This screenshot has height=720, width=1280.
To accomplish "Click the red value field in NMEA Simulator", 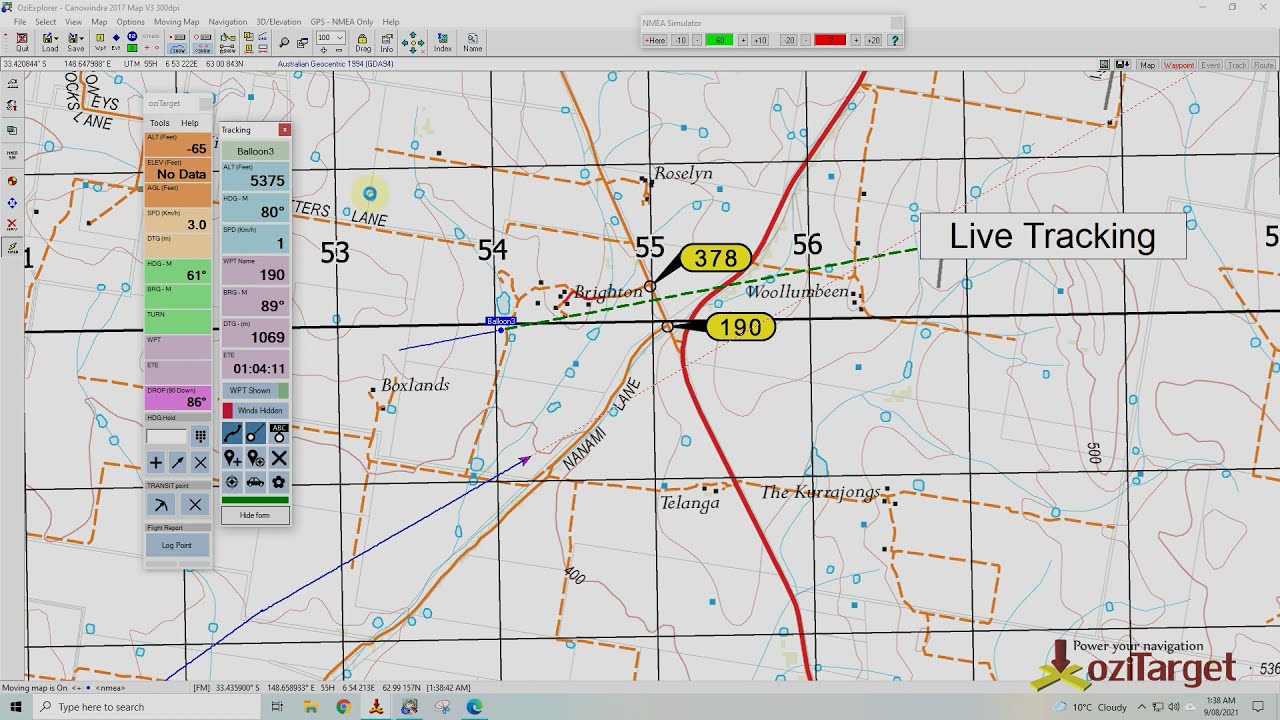I will 830,40.
